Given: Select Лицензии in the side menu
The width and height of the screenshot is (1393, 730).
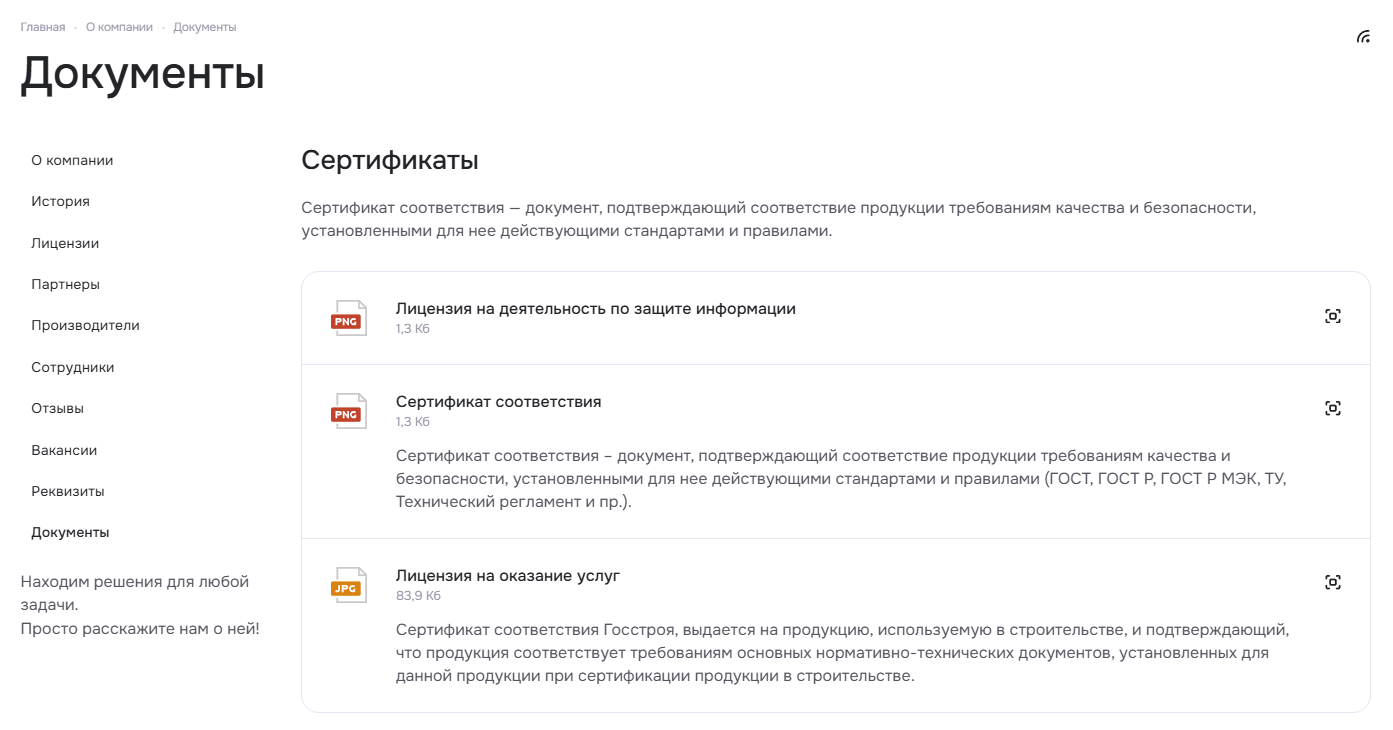Looking at the screenshot, I should (x=65, y=243).
